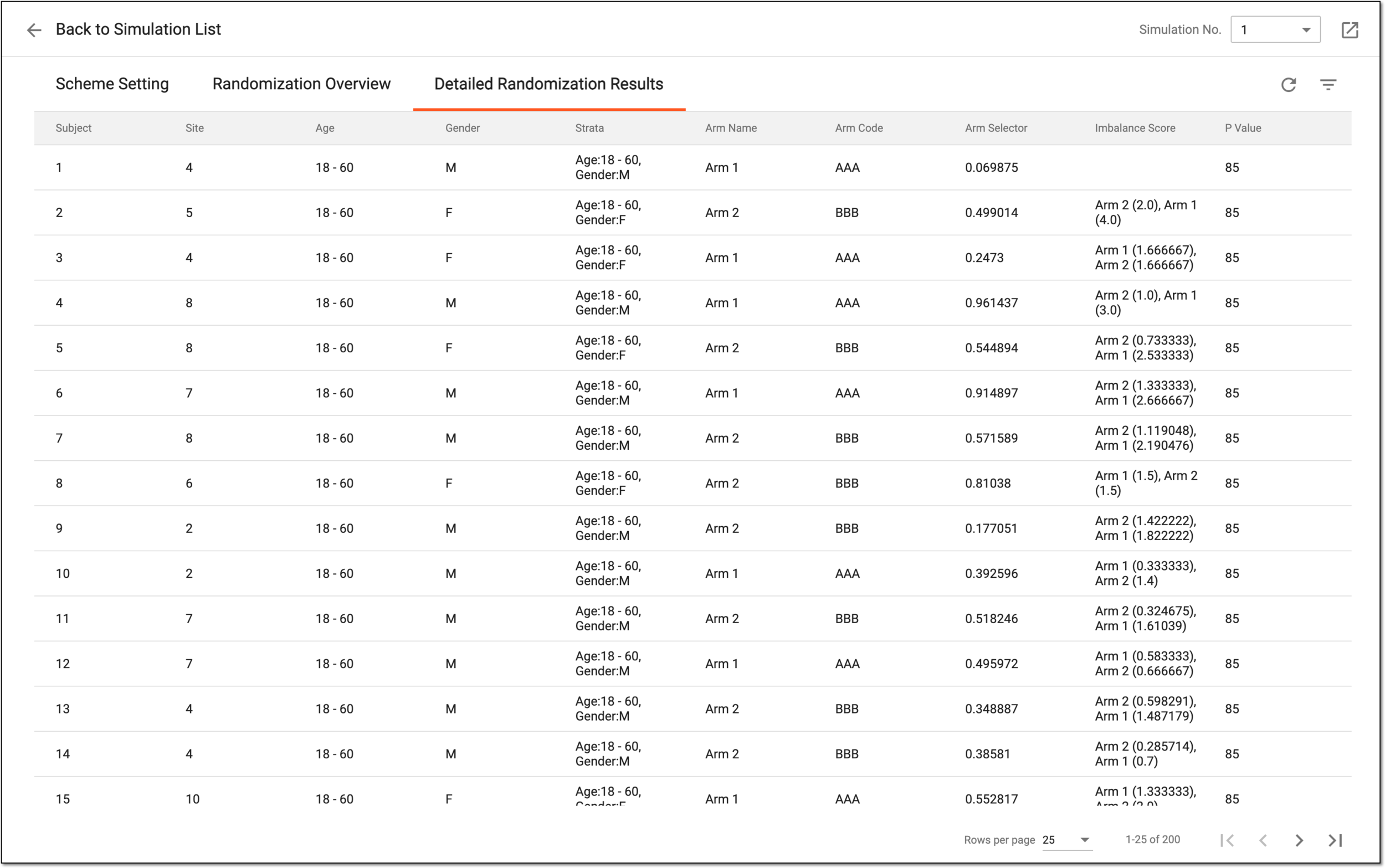Click arm selector value 0.2473

tap(984, 258)
